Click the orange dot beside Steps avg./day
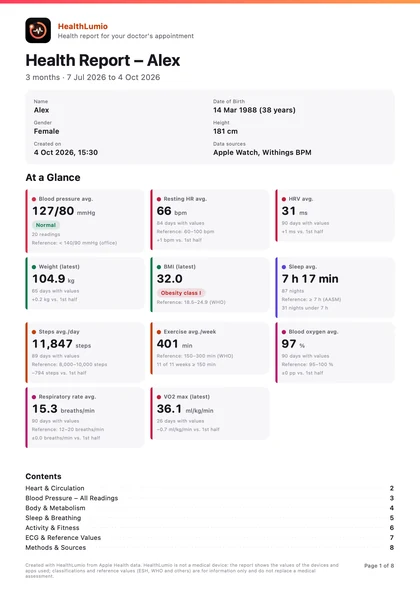This screenshot has width=420, height=595. [34, 332]
